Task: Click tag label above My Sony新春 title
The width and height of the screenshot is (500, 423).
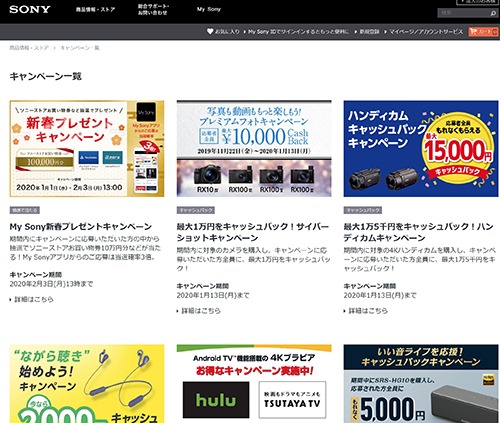Action: click(25, 210)
